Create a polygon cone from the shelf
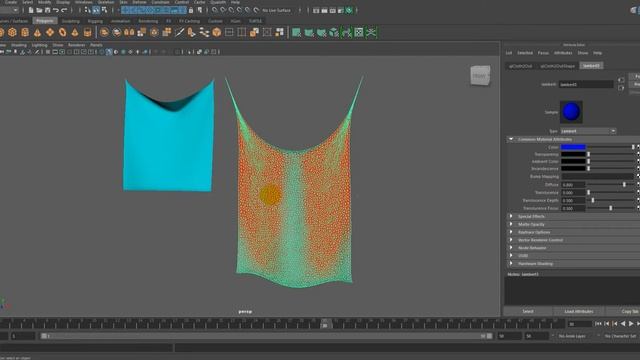The image size is (640, 360). (38, 32)
